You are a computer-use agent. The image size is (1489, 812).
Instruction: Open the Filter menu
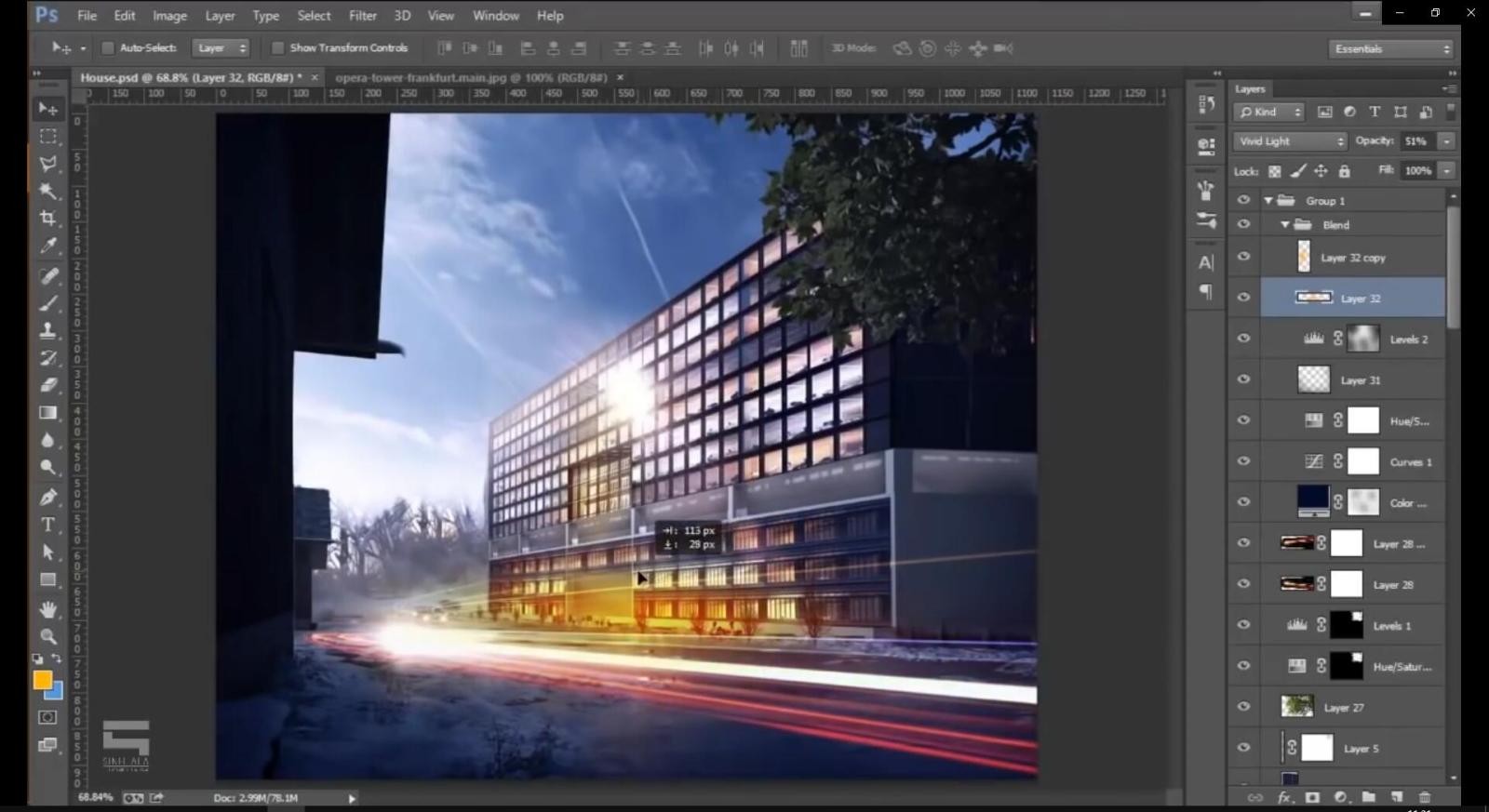pos(362,16)
